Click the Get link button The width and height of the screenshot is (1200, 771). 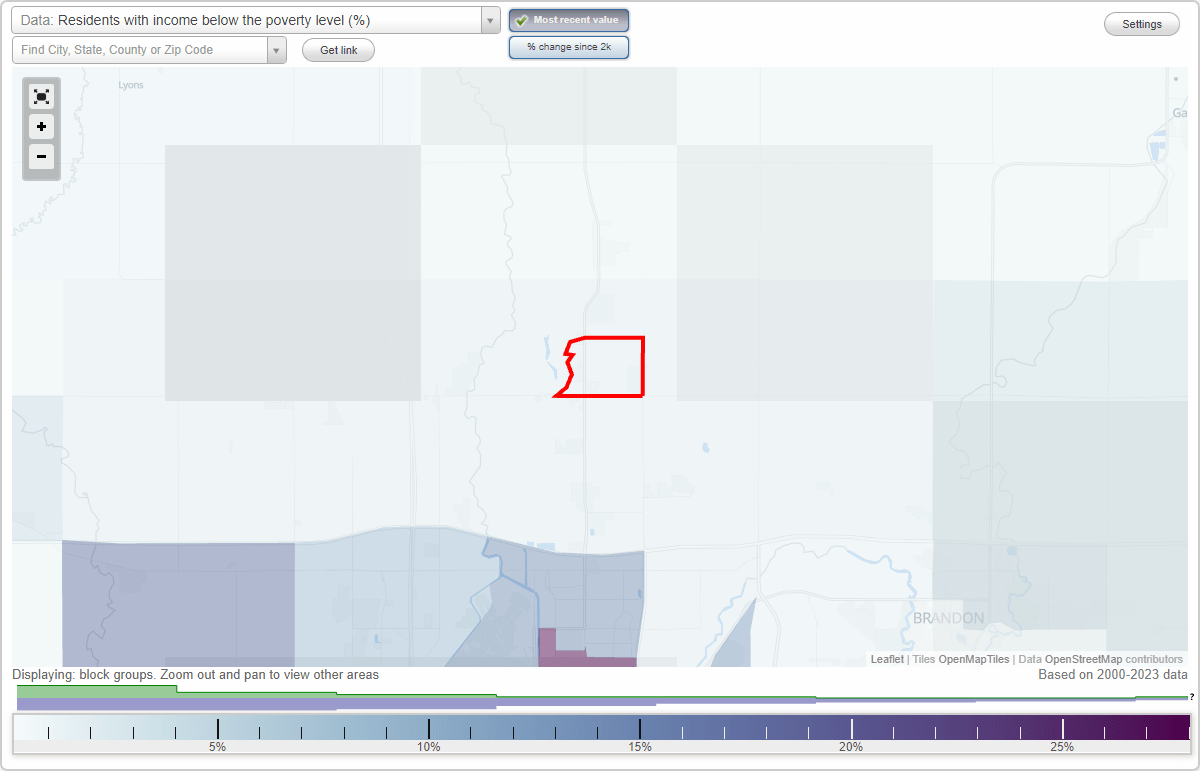click(x=338, y=49)
